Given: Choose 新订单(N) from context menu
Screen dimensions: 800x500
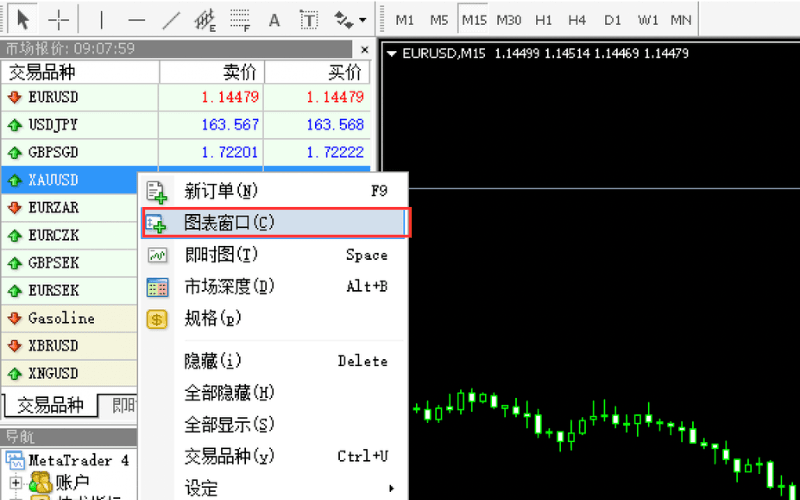Looking at the screenshot, I should coord(274,191).
